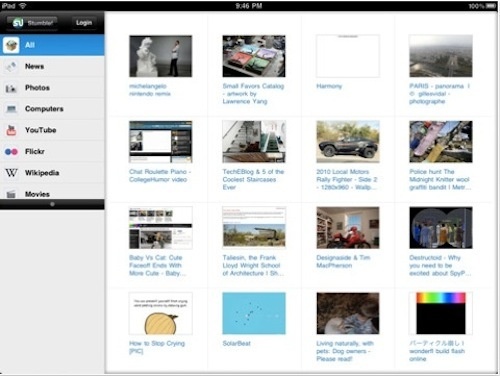Open Small Favors Catalog thumbnail
This screenshot has height=376, width=500.
(254, 56)
